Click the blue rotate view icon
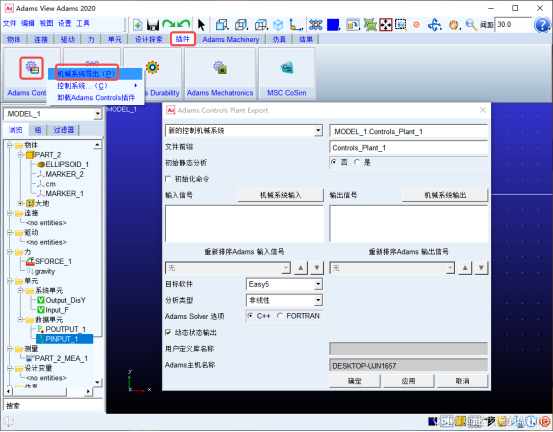Viewport: 553px width, 432px height. tap(434, 25)
